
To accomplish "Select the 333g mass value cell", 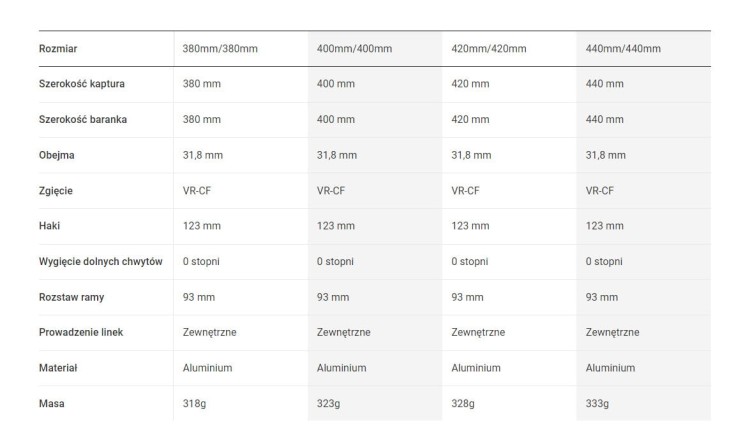I will 597,403.
